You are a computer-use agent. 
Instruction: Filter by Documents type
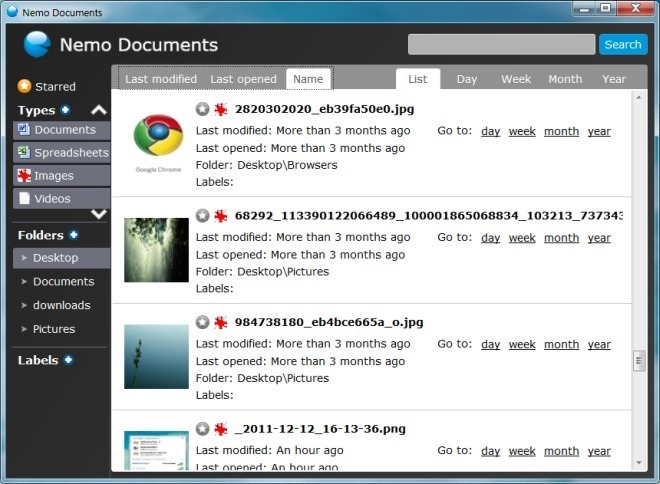click(x=61, y=130)
